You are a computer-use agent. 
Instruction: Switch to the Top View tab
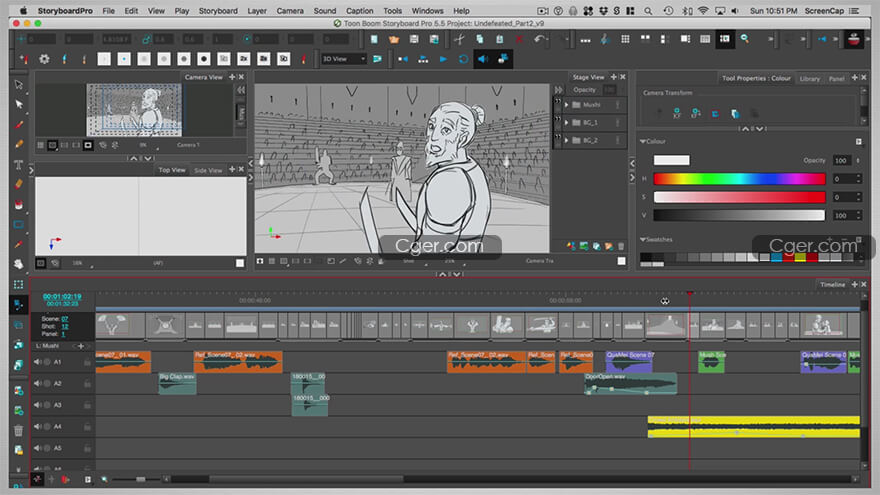(172, 169)
